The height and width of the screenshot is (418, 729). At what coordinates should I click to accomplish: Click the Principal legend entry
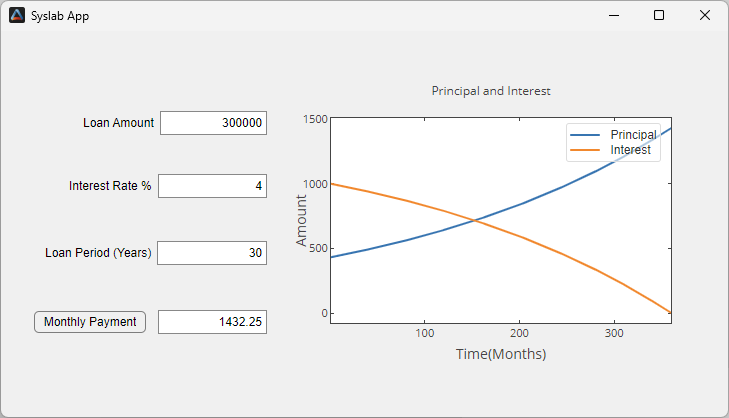(x=633, y=135)
